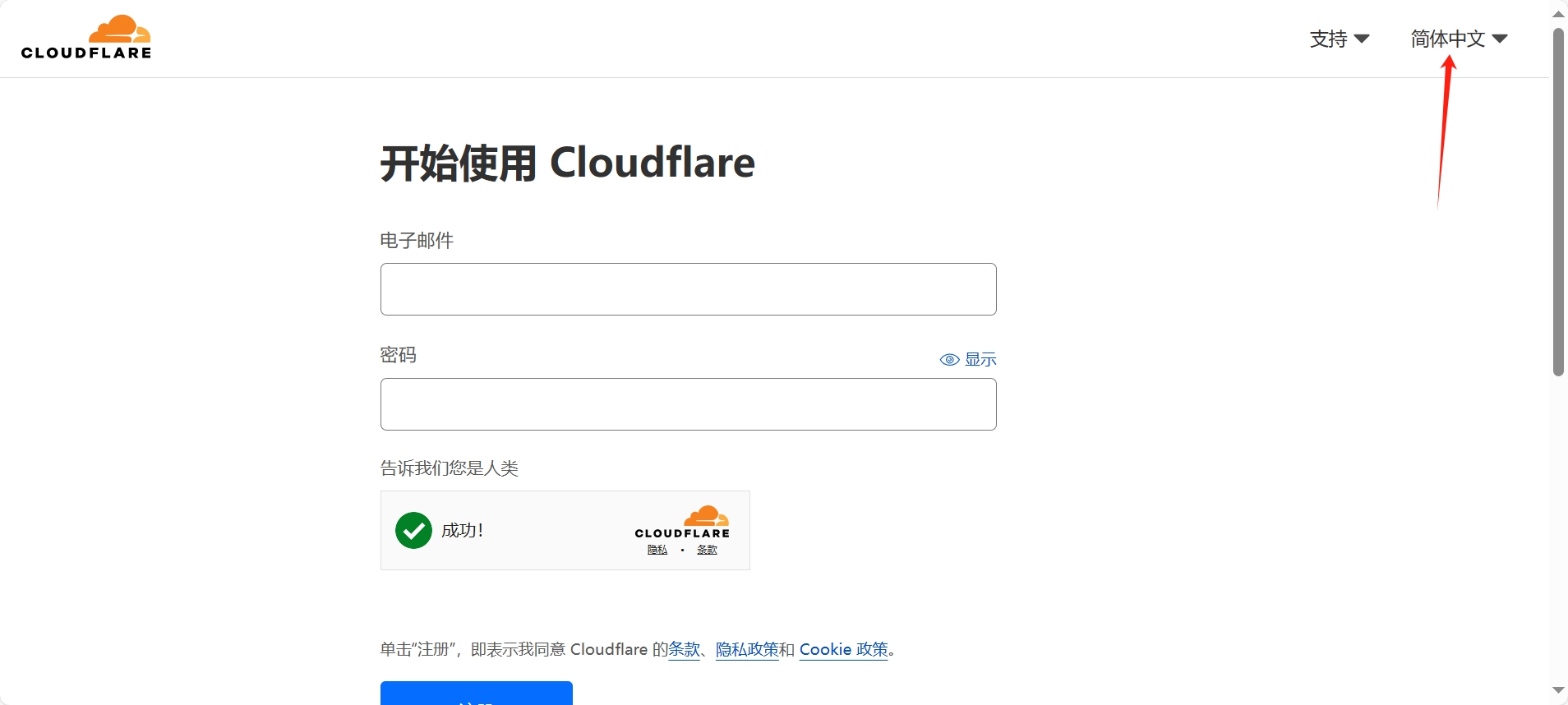This screenshot has width=1568, height=705.
Task: Open the 隐私政策 link
Action: tap(747, 649)
